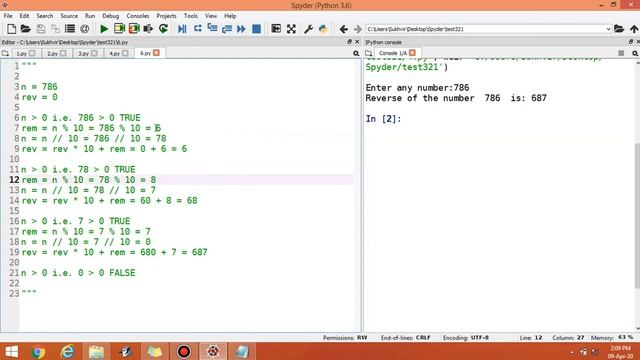Go back with the left arrow

click(x=344, y=29)
